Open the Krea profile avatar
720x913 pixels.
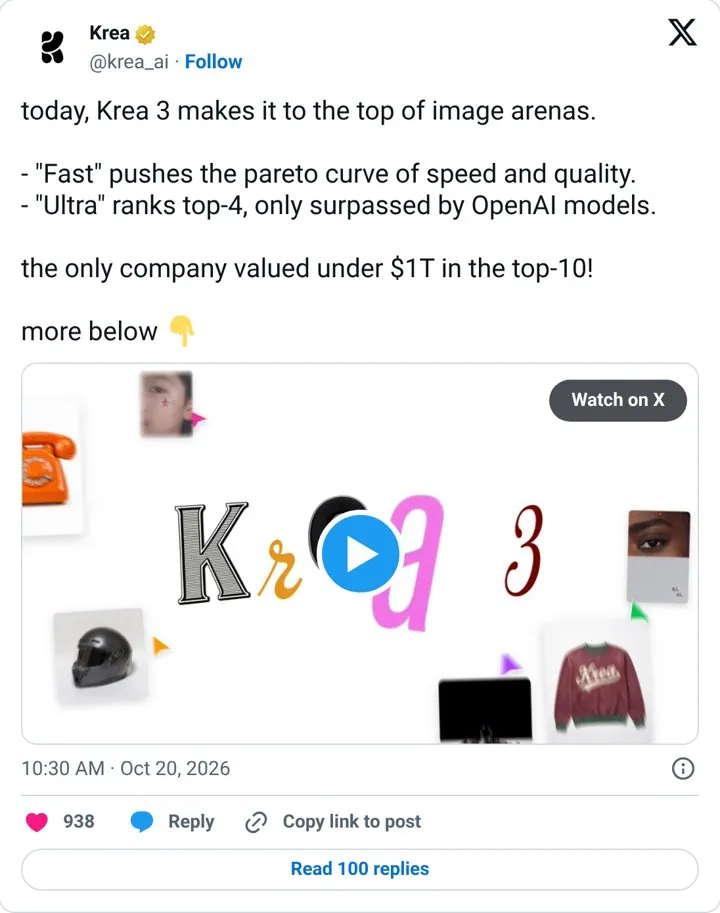[x=52, y=47]
